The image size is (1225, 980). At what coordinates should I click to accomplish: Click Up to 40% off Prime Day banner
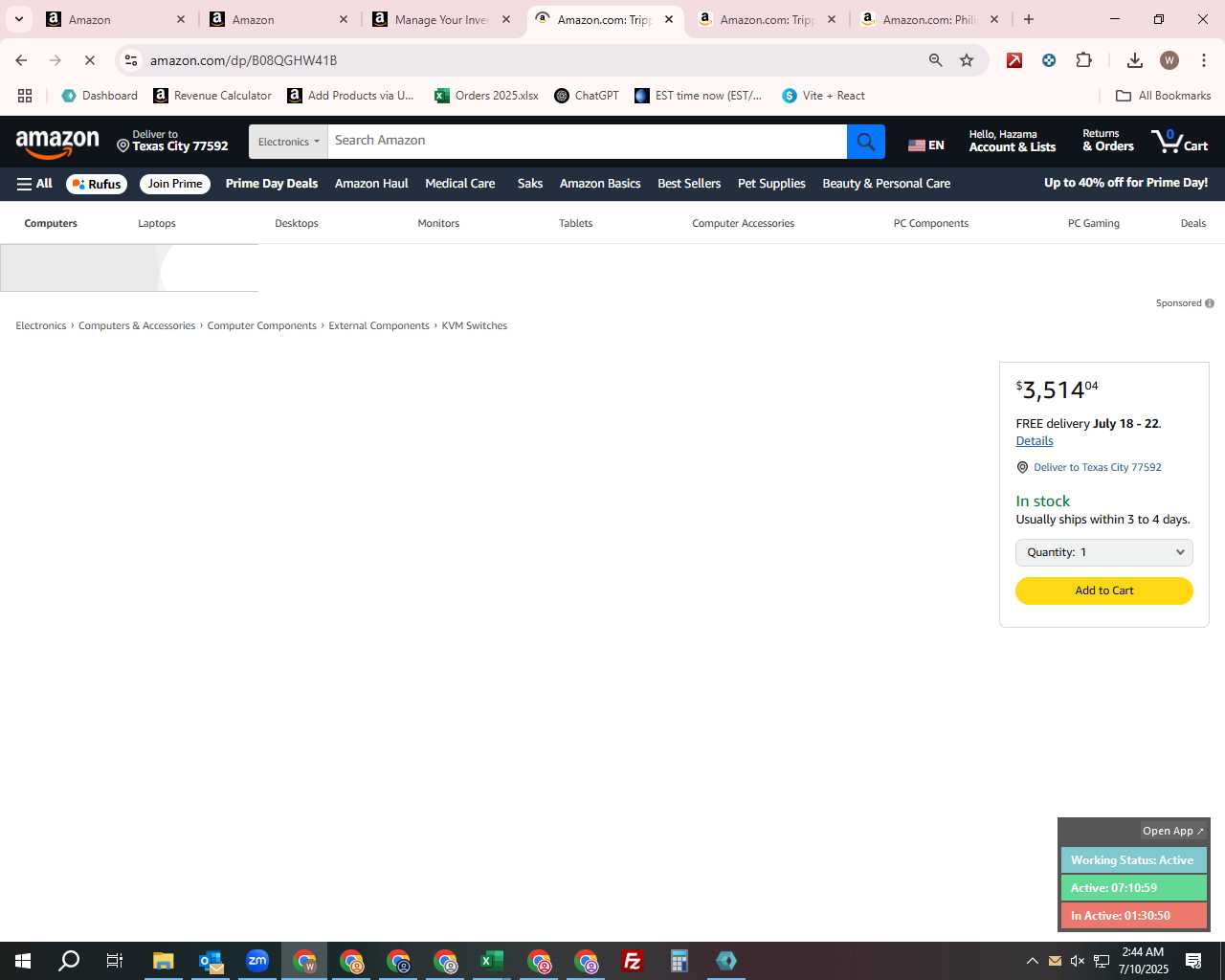click(x=1125, y=183)
